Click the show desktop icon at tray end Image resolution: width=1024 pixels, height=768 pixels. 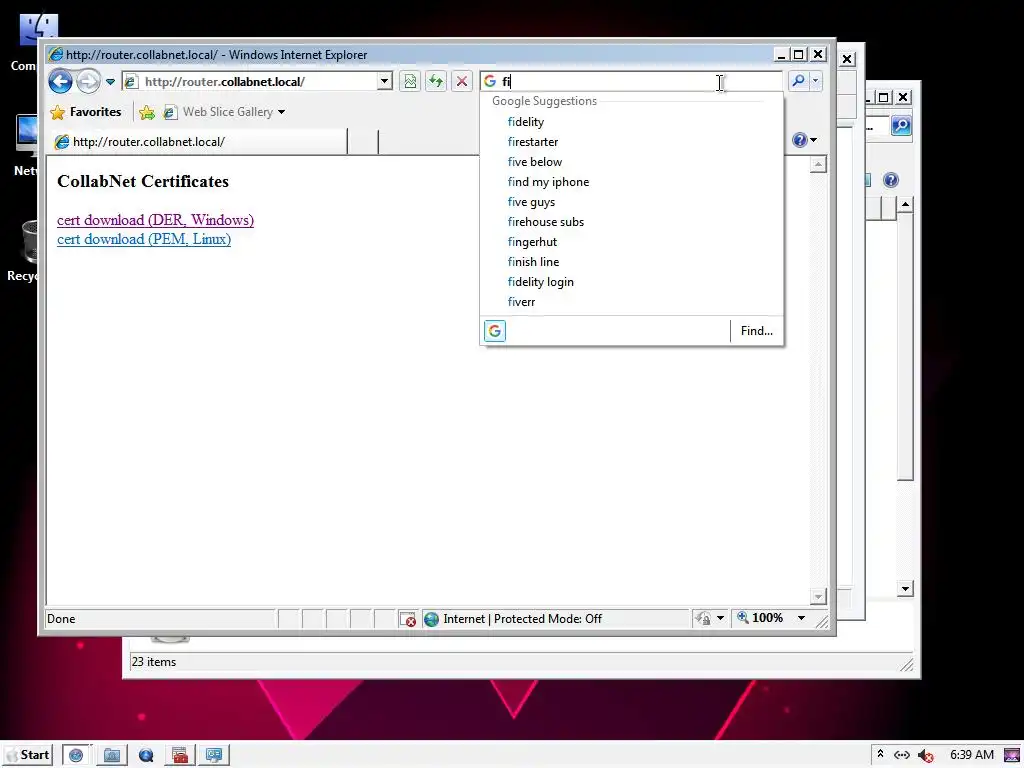click(1013, 756)
